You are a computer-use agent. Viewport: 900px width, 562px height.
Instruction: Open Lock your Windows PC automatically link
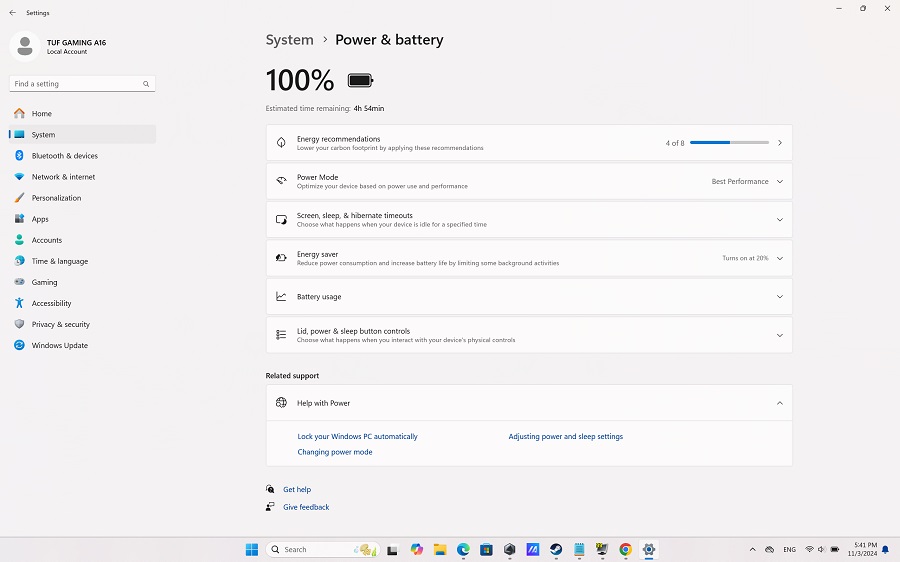tap(357, 437)
